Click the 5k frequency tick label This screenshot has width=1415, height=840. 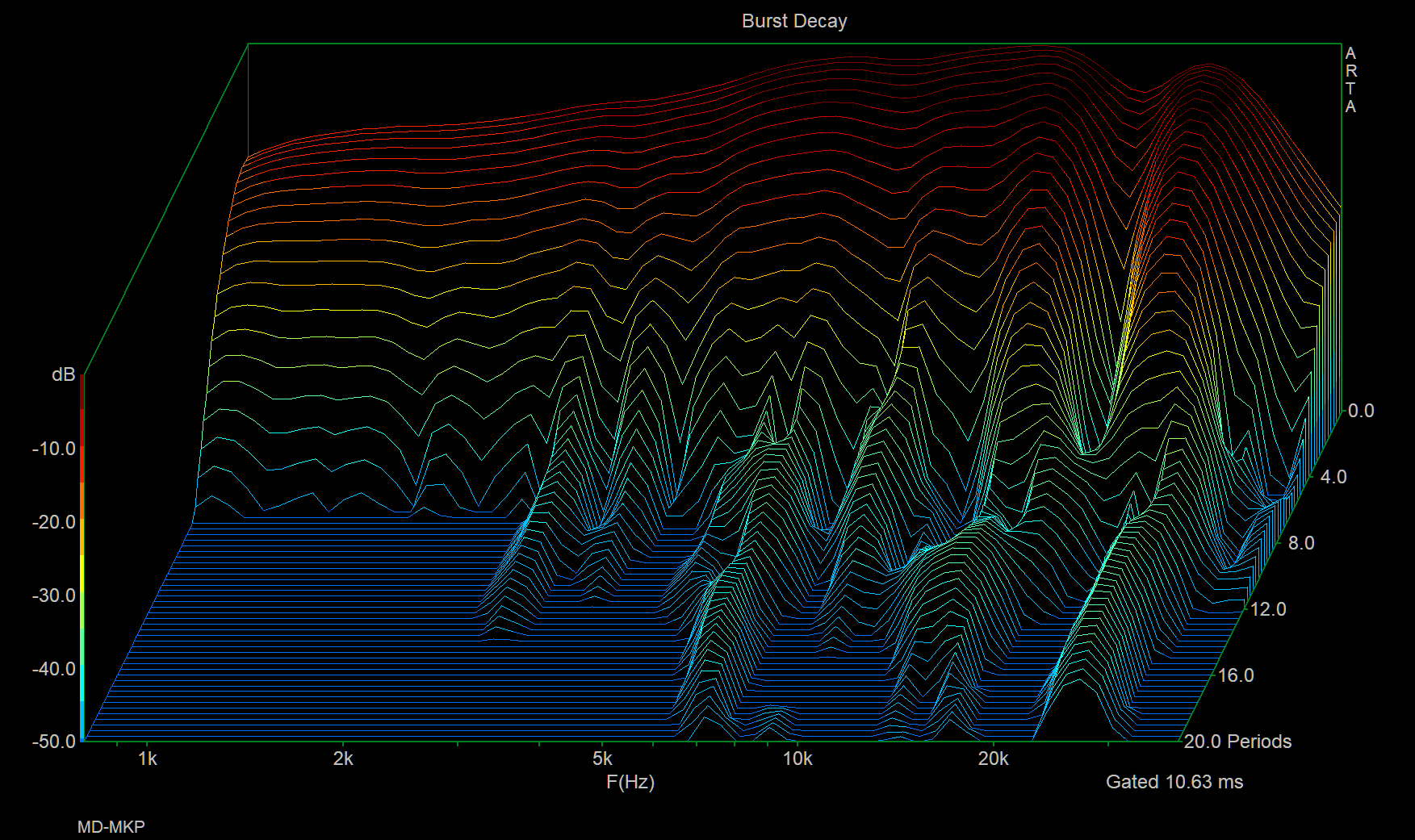602,759
